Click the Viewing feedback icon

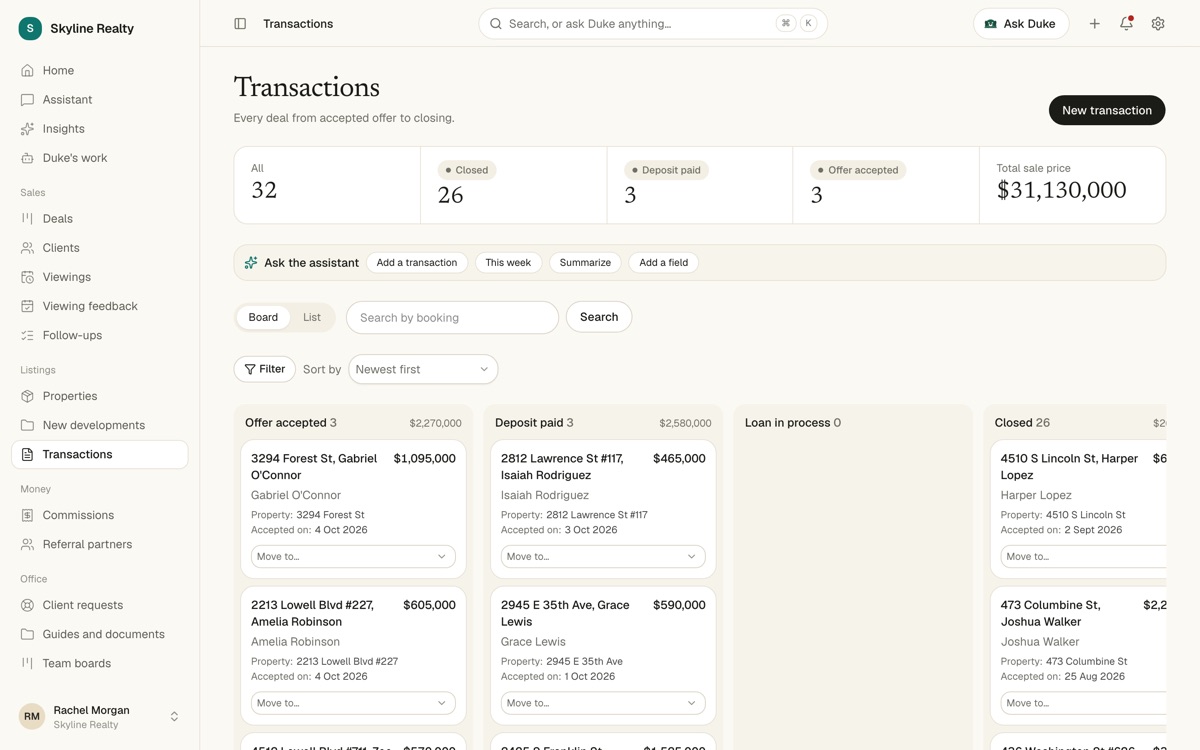click(27, 306)
